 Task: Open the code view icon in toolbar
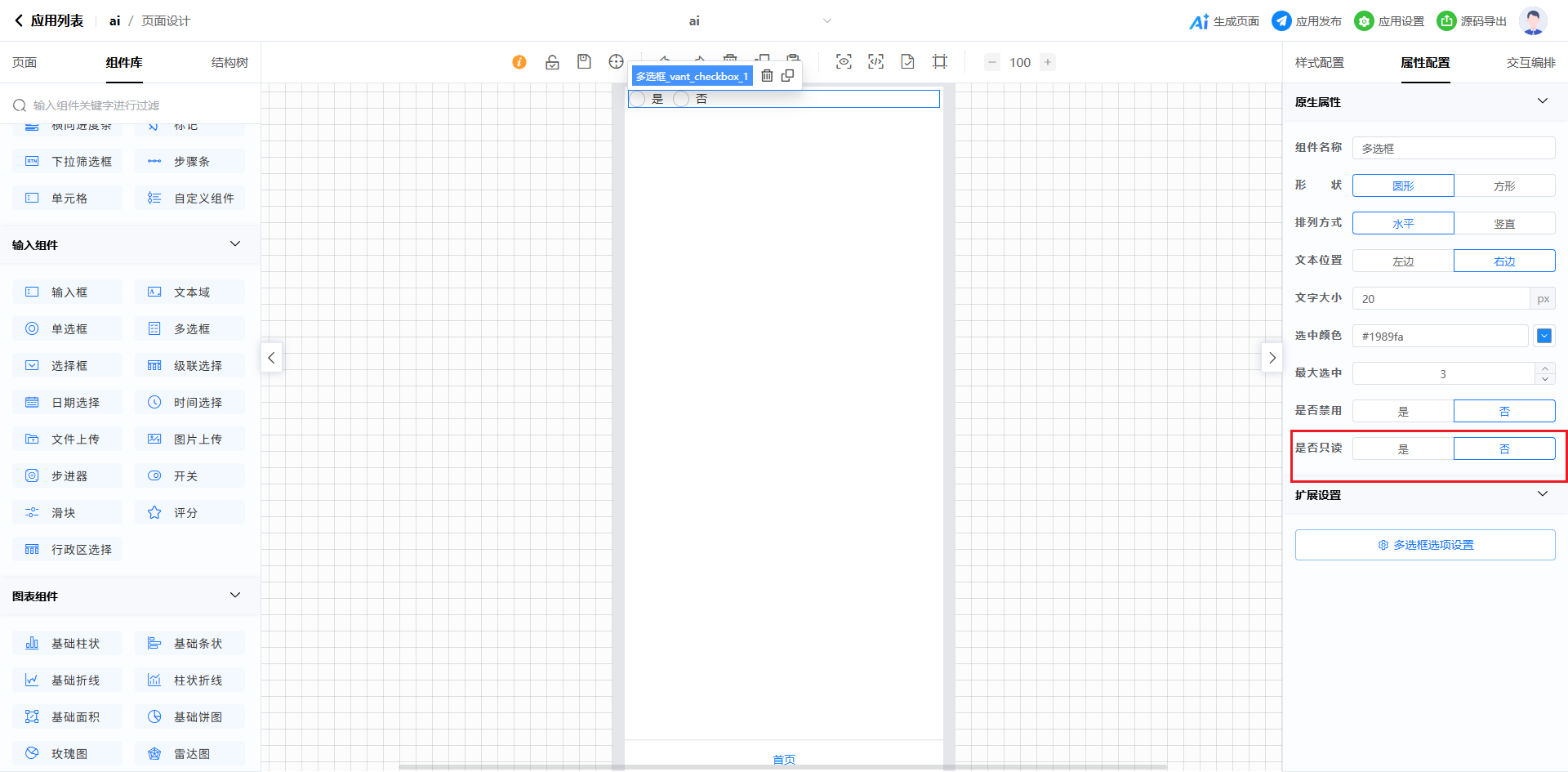click(875, 62)
